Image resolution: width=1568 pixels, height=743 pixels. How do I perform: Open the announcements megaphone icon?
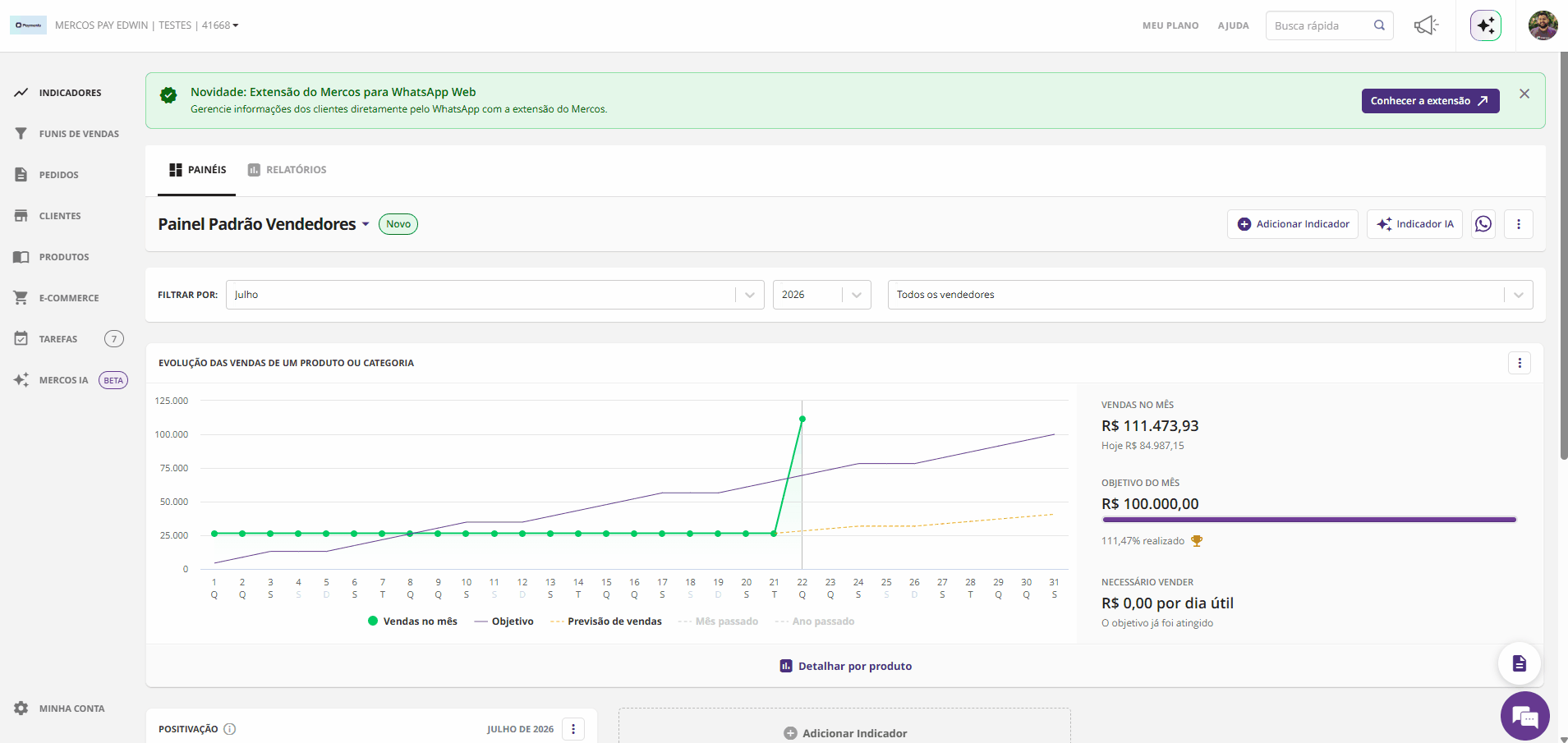click(x=1426, y=25)
